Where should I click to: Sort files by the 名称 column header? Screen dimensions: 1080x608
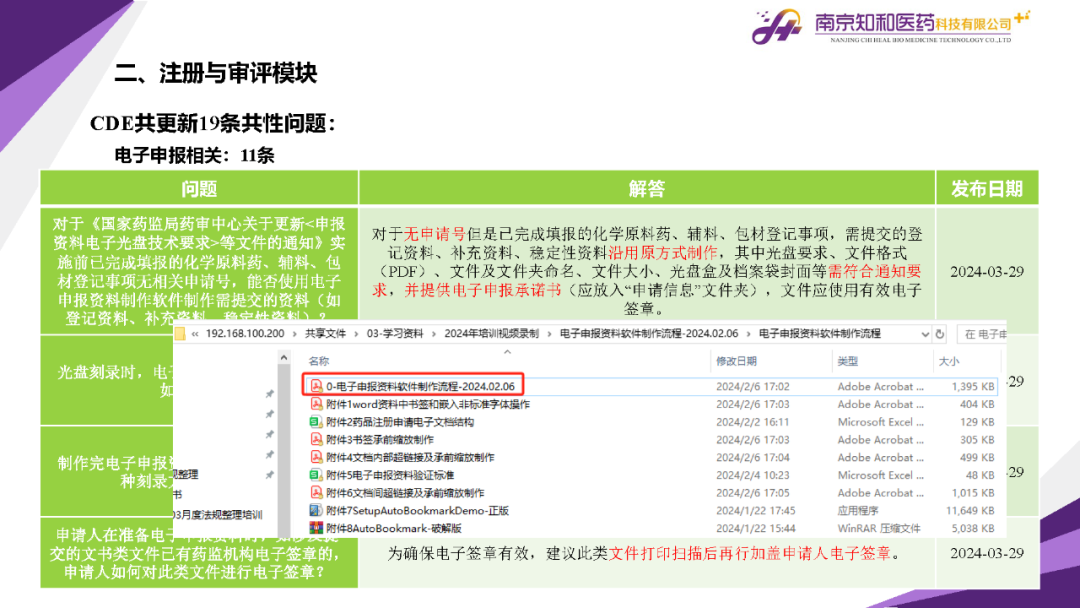click(319, 361)
